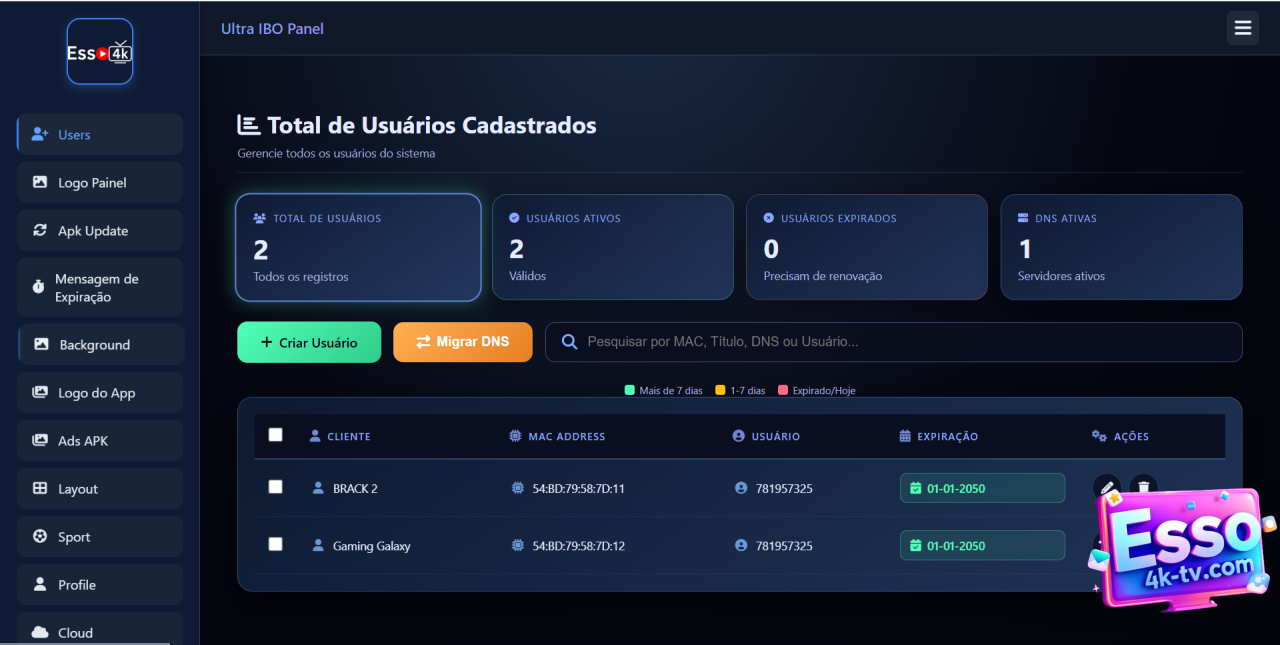
Task: Click the Esso 4k logo in sidebar
Action: (x=100, y=52)
